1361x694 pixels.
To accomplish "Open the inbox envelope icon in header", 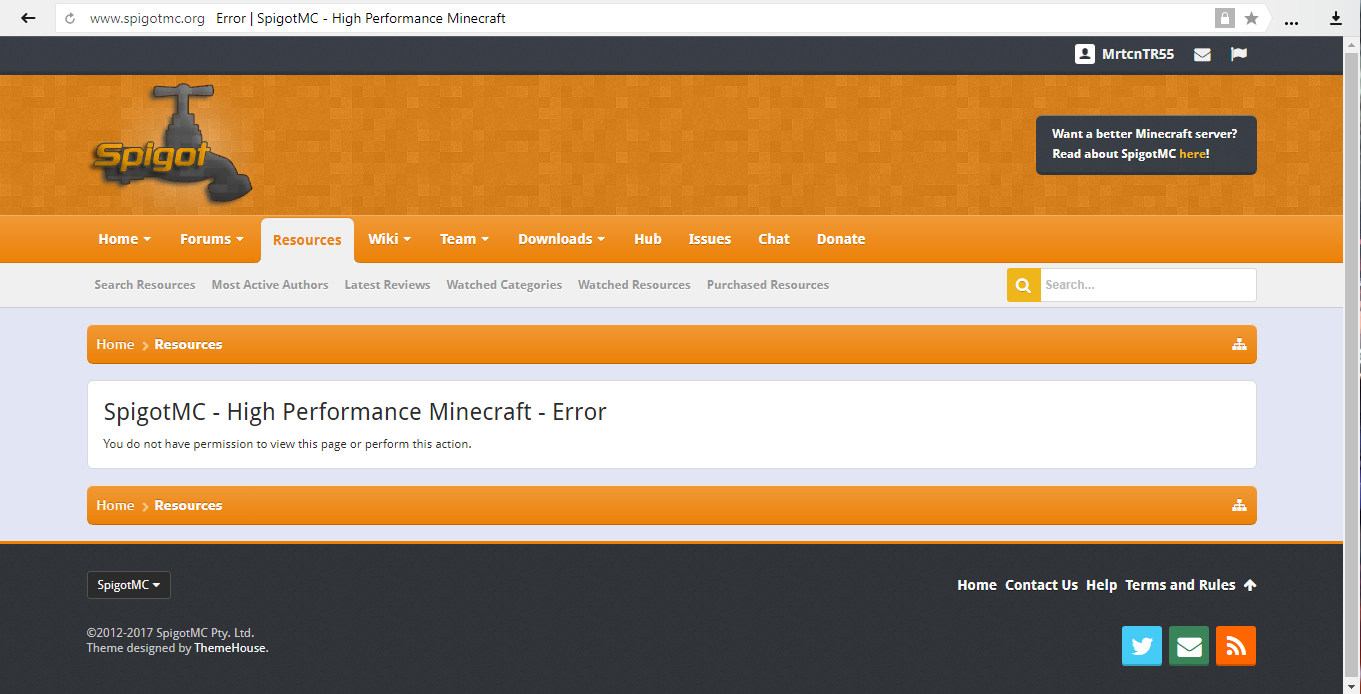I will [1203, 55].
